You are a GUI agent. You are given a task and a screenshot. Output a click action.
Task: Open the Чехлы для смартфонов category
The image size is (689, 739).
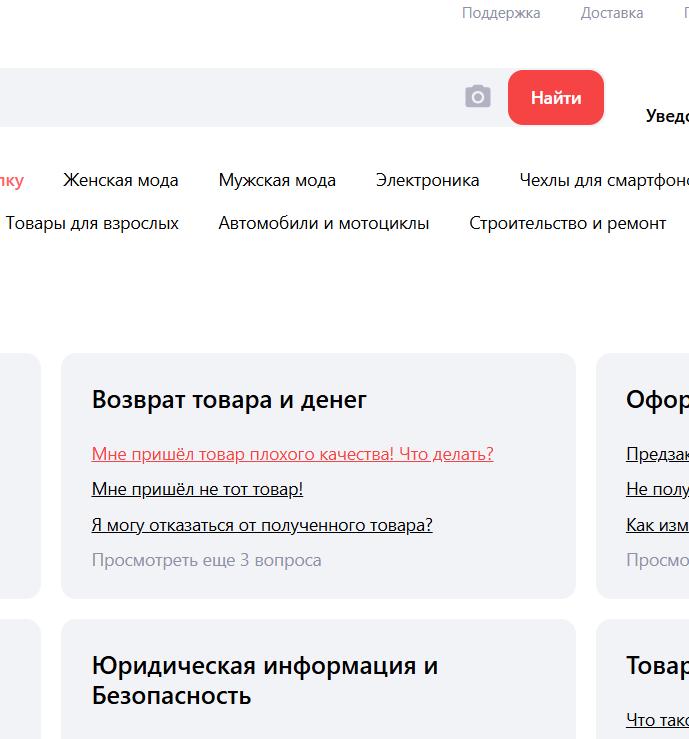coord(603,180)
